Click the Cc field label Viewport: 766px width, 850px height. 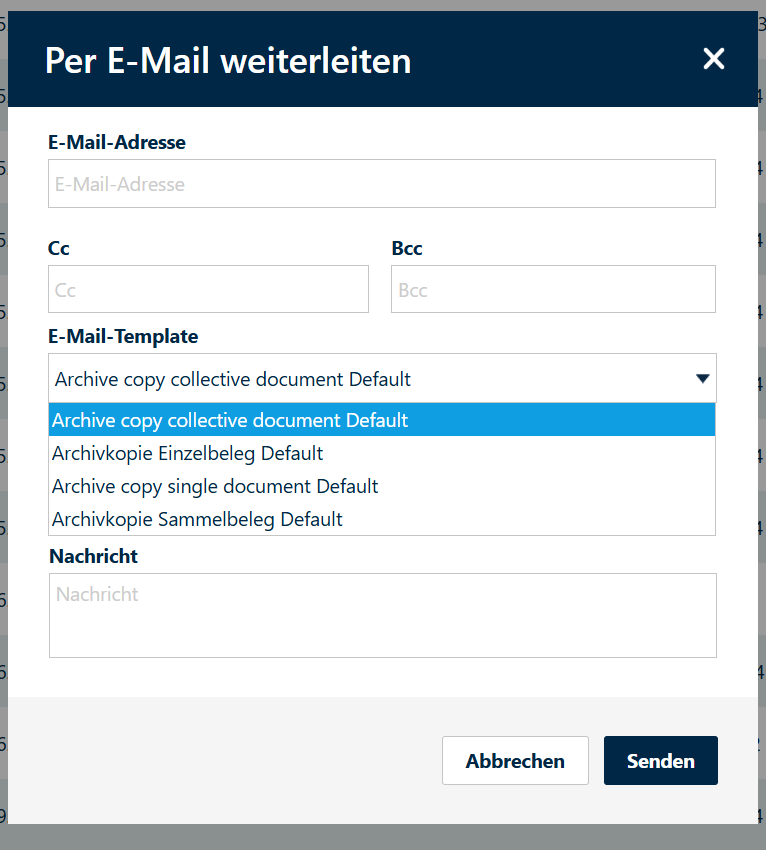[x=58, y=248]
